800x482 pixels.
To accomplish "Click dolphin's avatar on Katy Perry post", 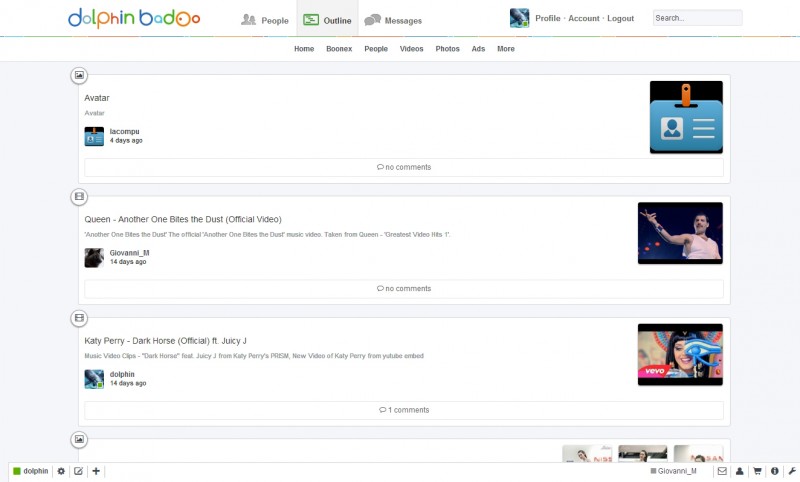I will 94,379.
